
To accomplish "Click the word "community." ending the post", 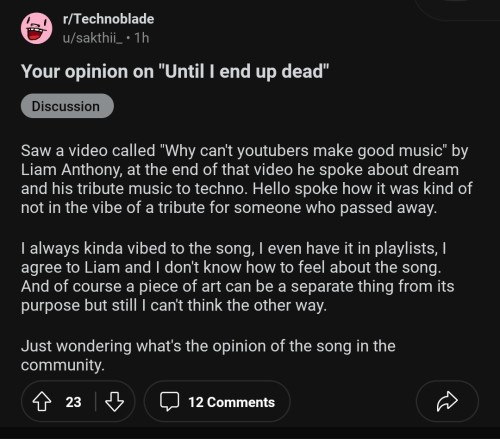I will click(x=63, y=365).
